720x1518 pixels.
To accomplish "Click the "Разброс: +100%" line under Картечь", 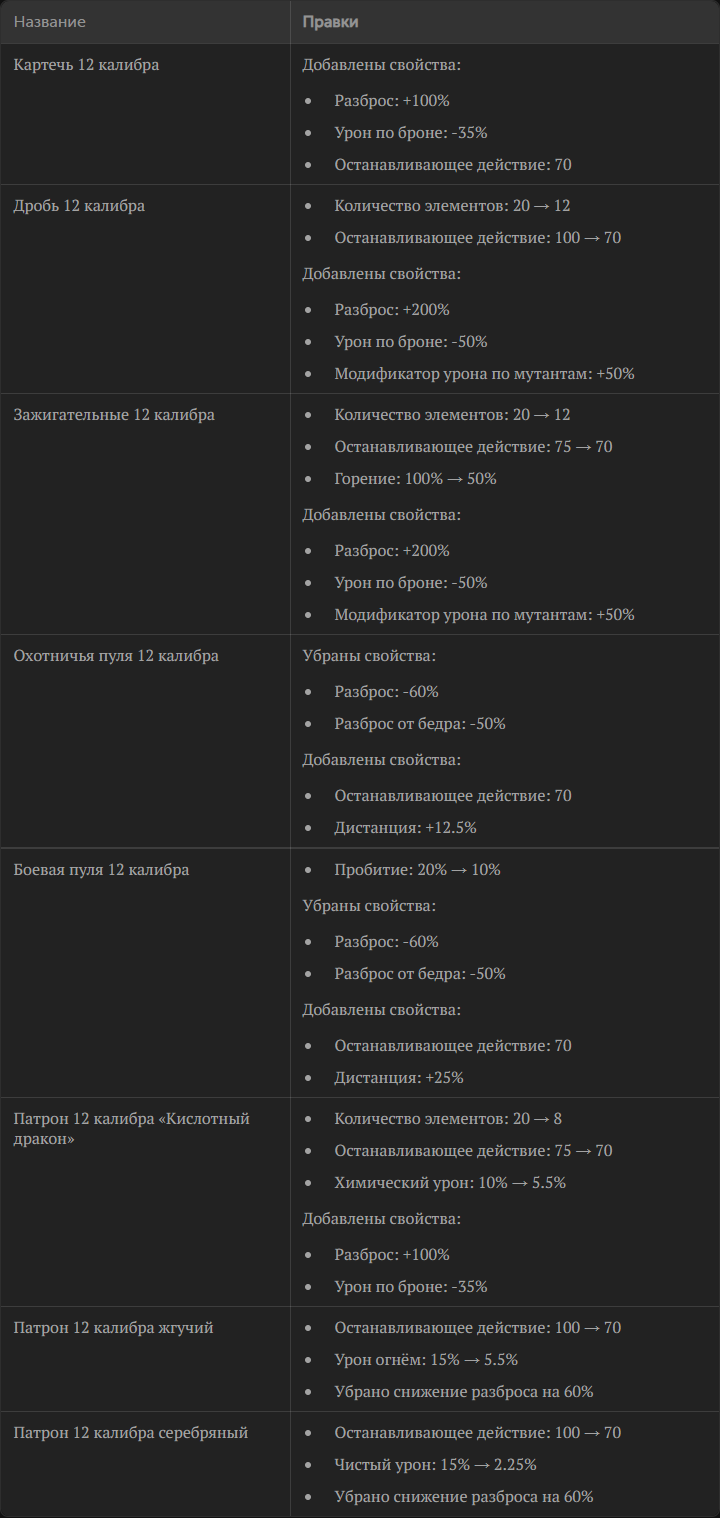I will coord(392,101).
